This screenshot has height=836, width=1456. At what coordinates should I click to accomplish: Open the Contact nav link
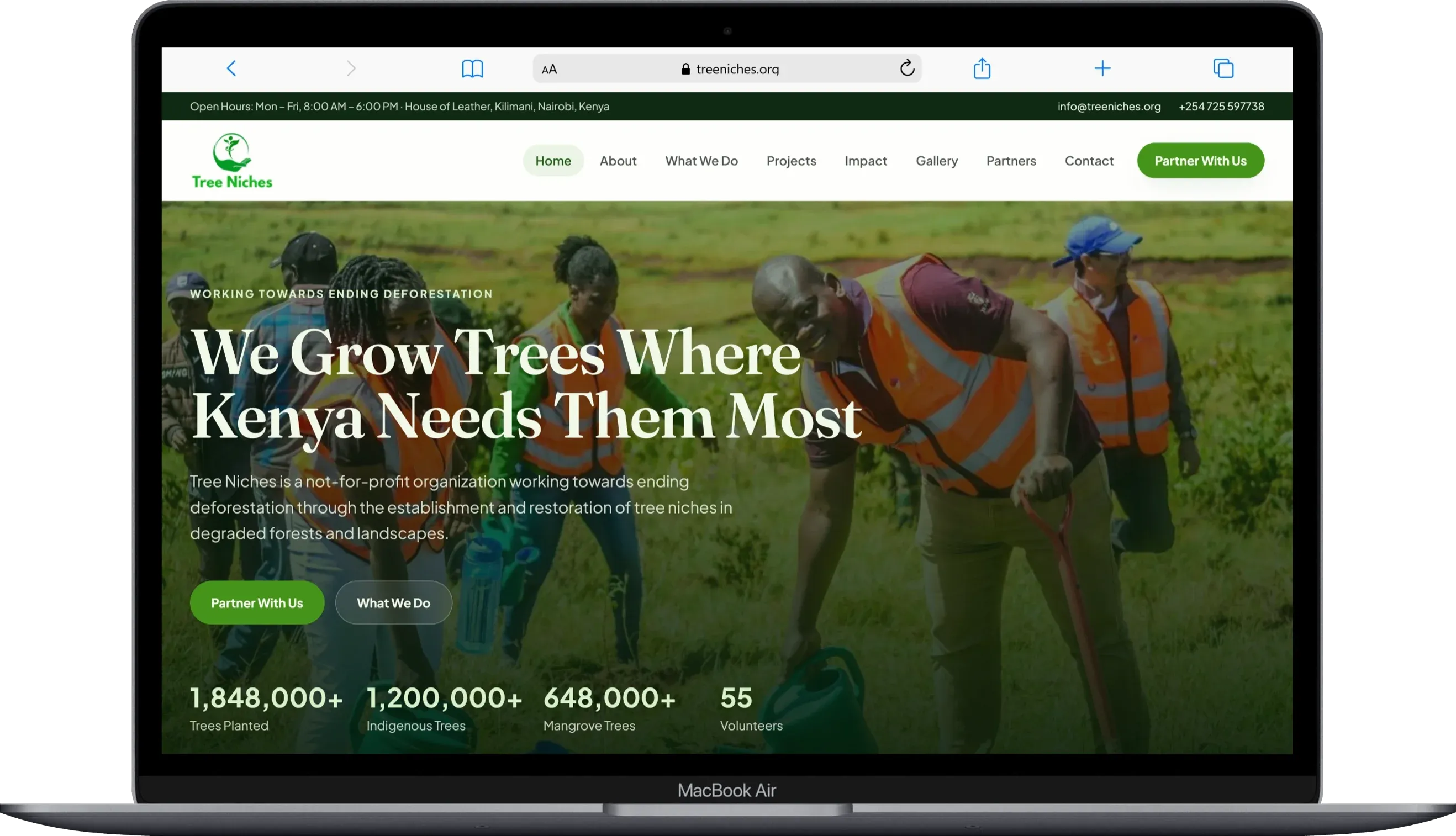tap(1089, 161)
